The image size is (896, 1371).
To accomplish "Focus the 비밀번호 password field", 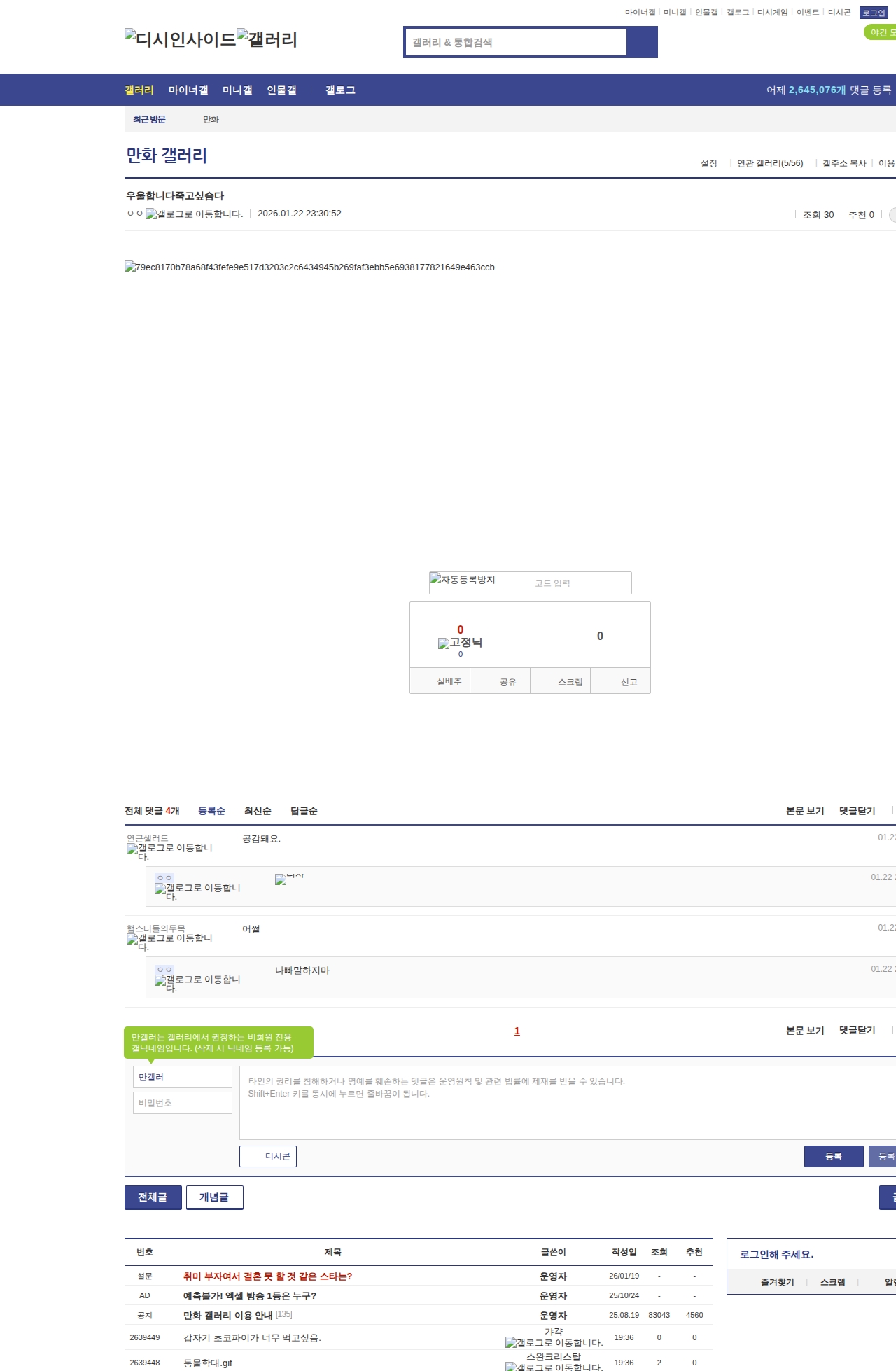I will (183, 1103).
